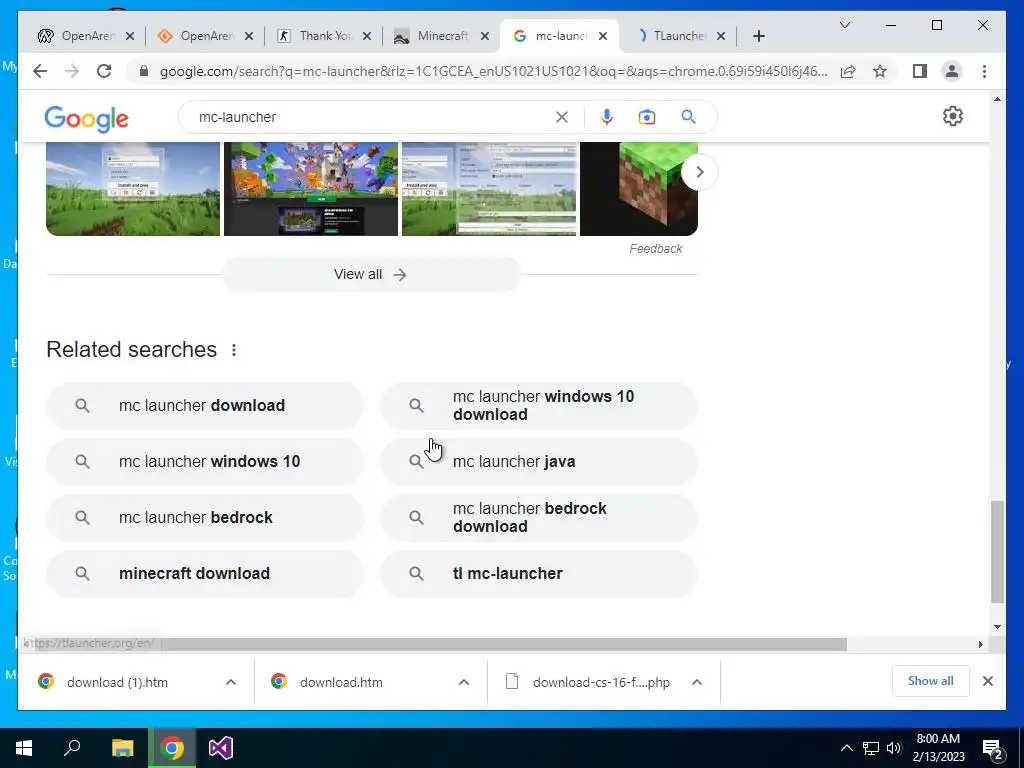
Task: Click View all images button
Action: tap(371, 274)
